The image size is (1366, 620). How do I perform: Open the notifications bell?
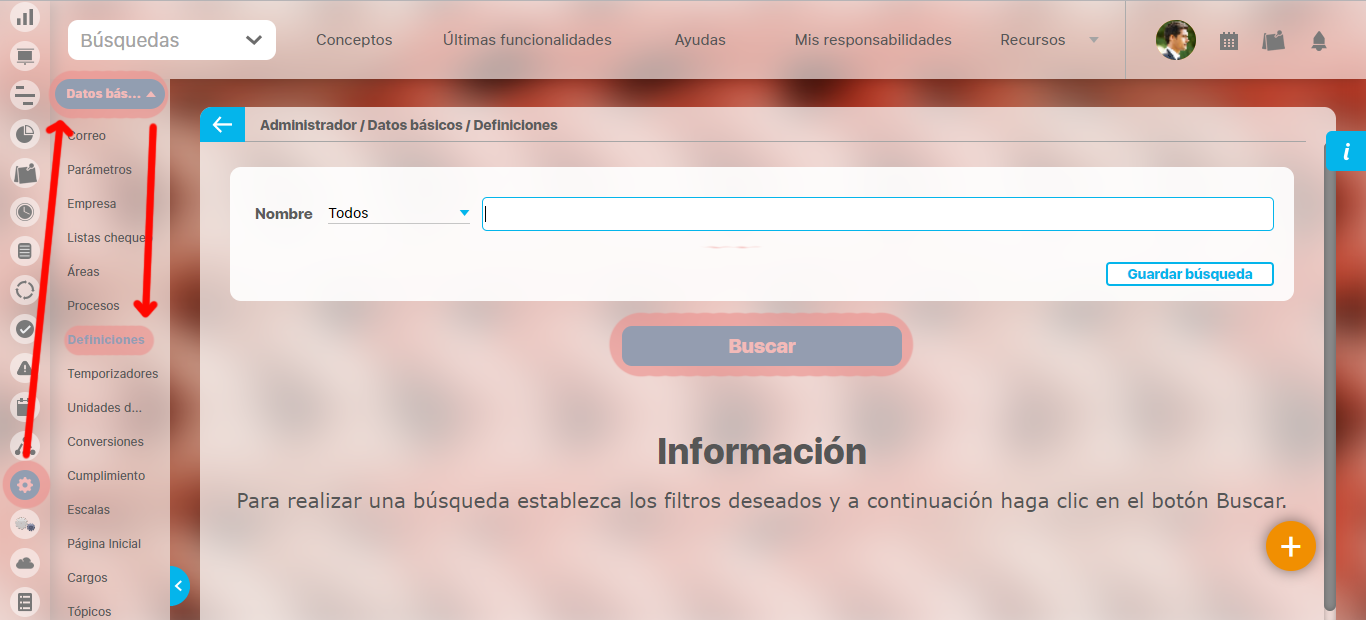click(x=1319, y=41)
